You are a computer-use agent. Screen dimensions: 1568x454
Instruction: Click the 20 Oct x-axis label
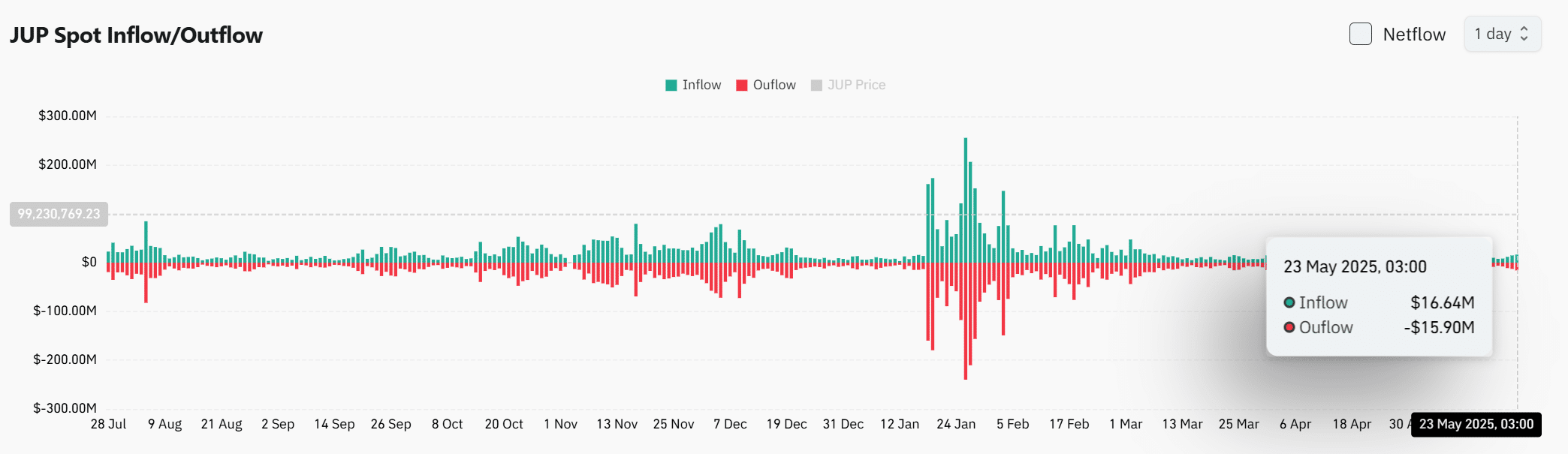pyautogui.click(x=504, y=424)
